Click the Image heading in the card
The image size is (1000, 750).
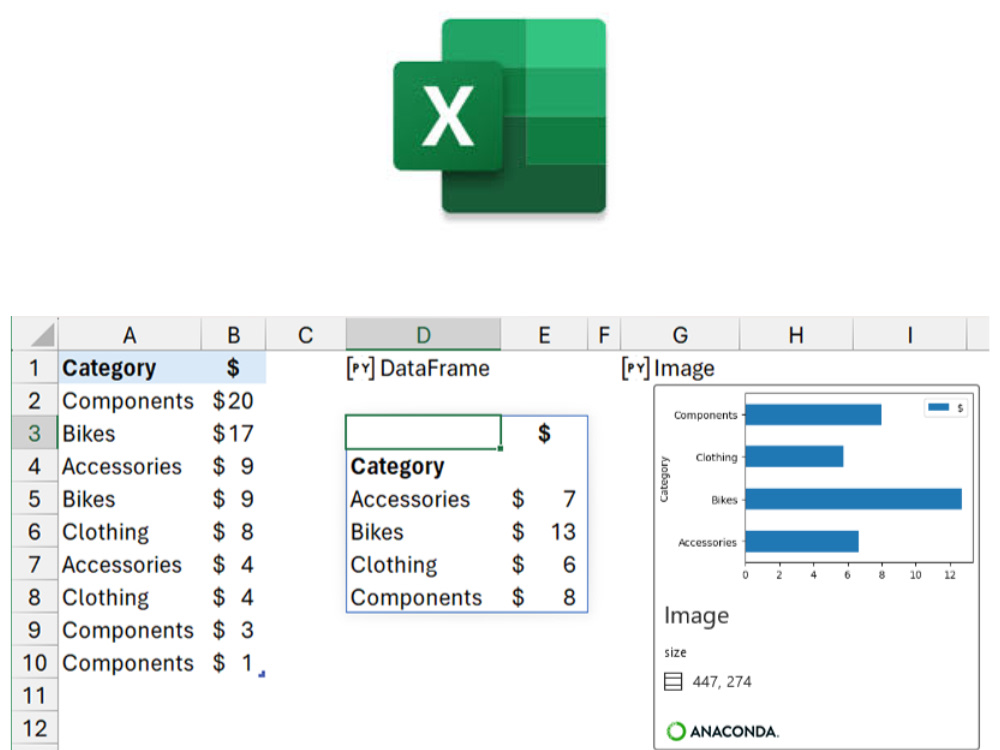[x=696, y=615]
